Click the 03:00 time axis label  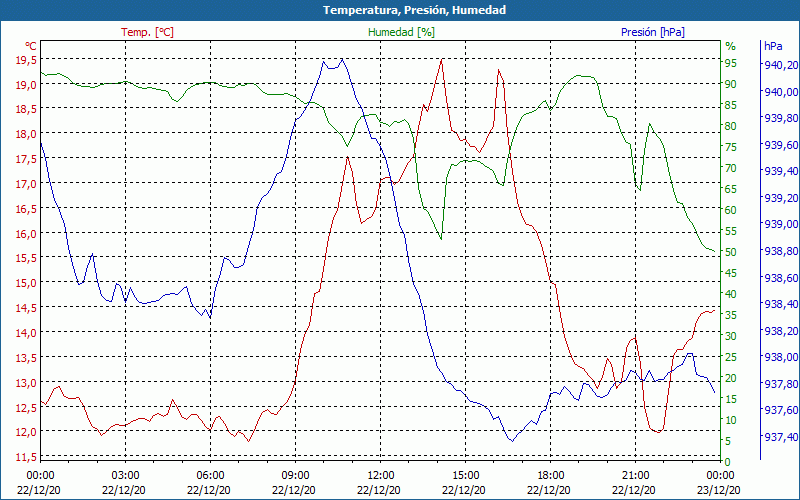(x=126, y=476)
